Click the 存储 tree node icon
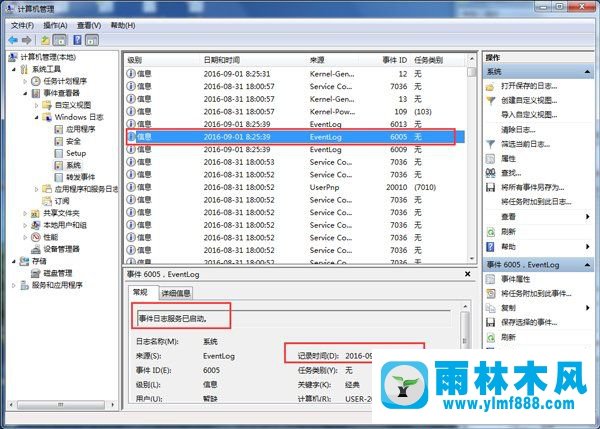Screen dimensions: 600x429 (24, 261)
